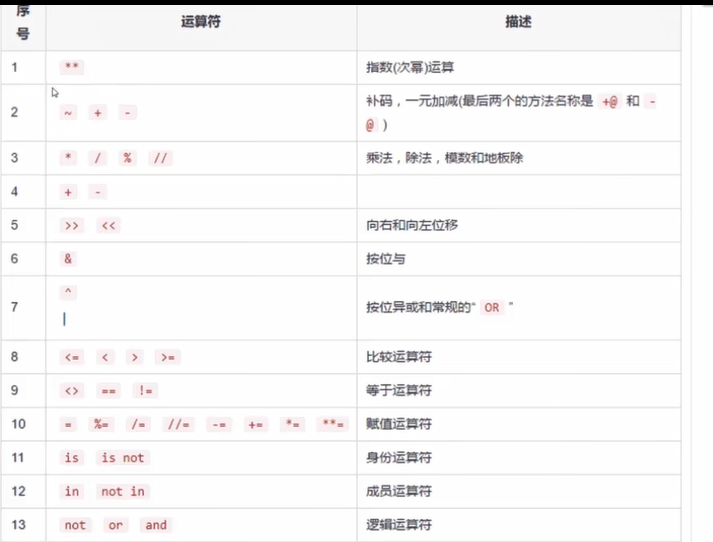Click the unary + operator in row 2
The image size is (713, 542).
(x=97, y=112)
